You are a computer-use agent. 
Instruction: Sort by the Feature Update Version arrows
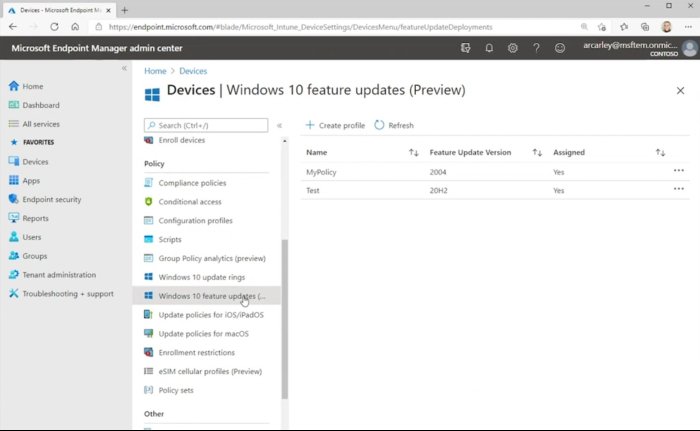(x=537, y=153)
